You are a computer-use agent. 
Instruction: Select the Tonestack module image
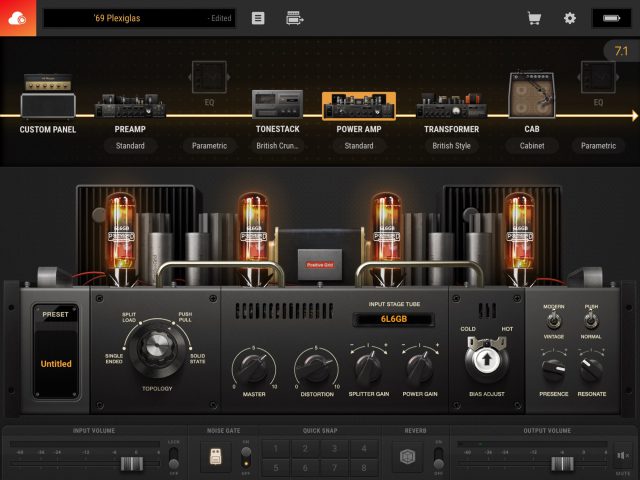[x=278, y=104]
